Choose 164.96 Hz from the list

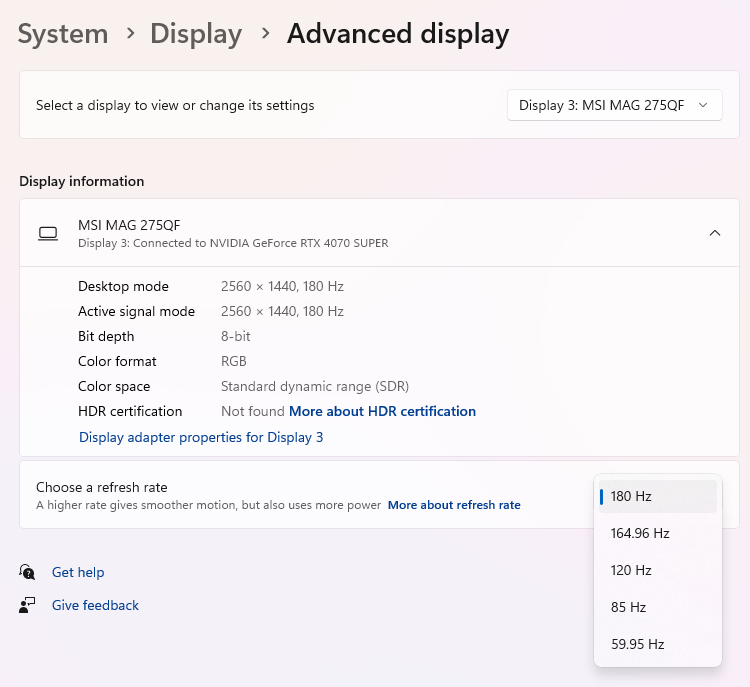pyautogui.click(x=657, y=533)
